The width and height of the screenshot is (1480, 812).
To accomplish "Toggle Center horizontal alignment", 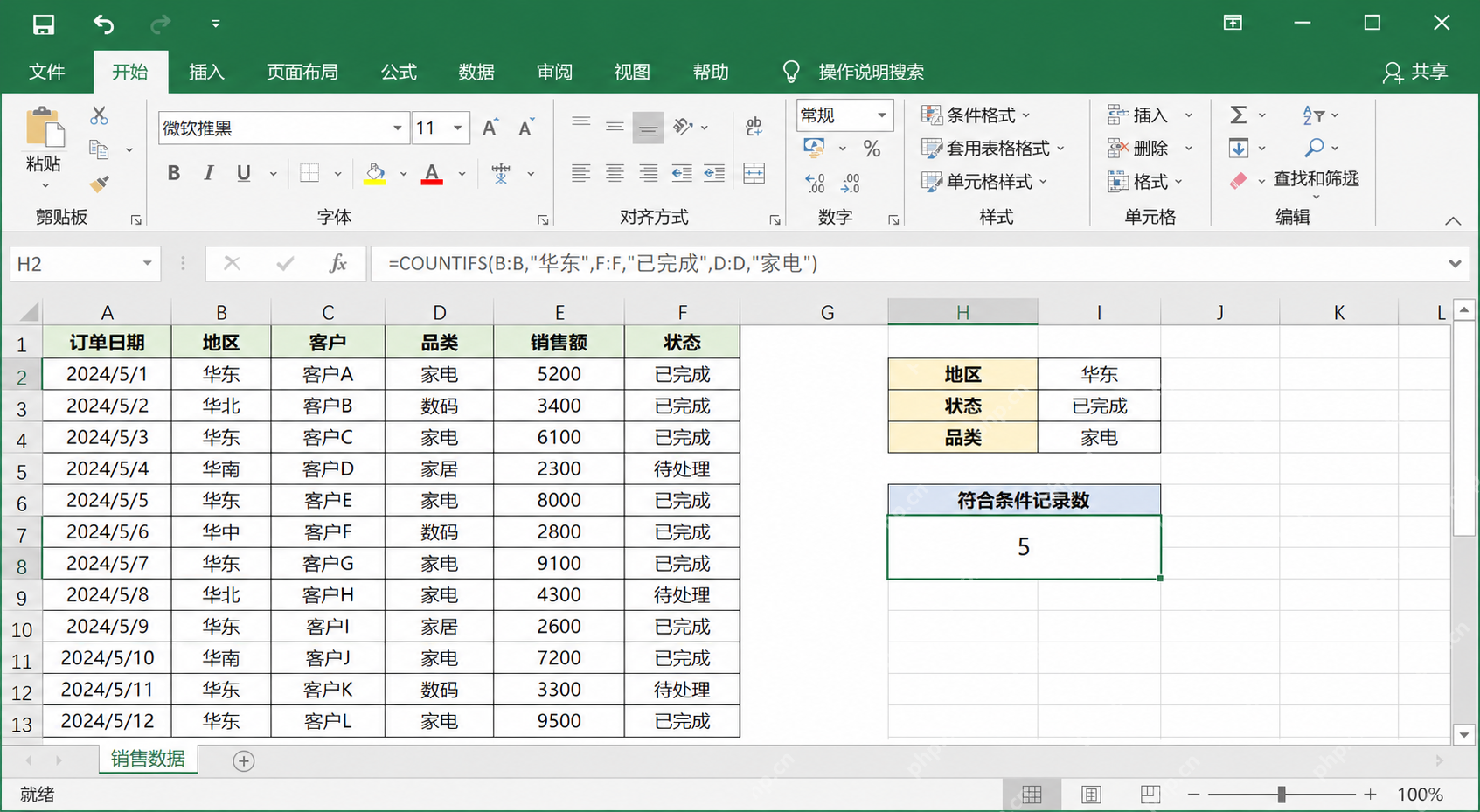I will [615, 173].
